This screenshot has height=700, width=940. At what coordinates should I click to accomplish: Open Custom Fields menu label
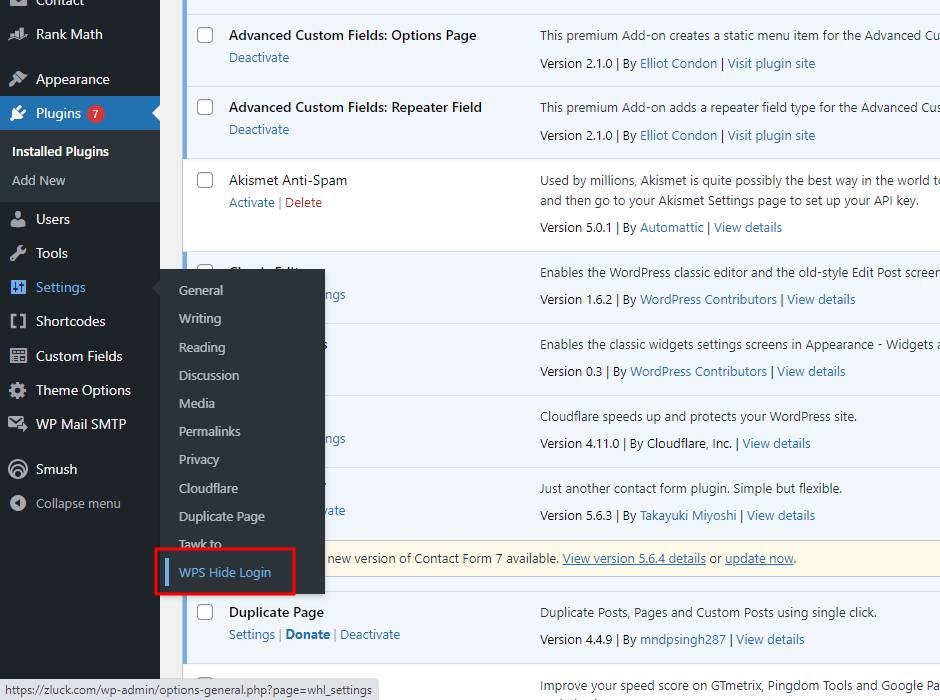point(79,356)
